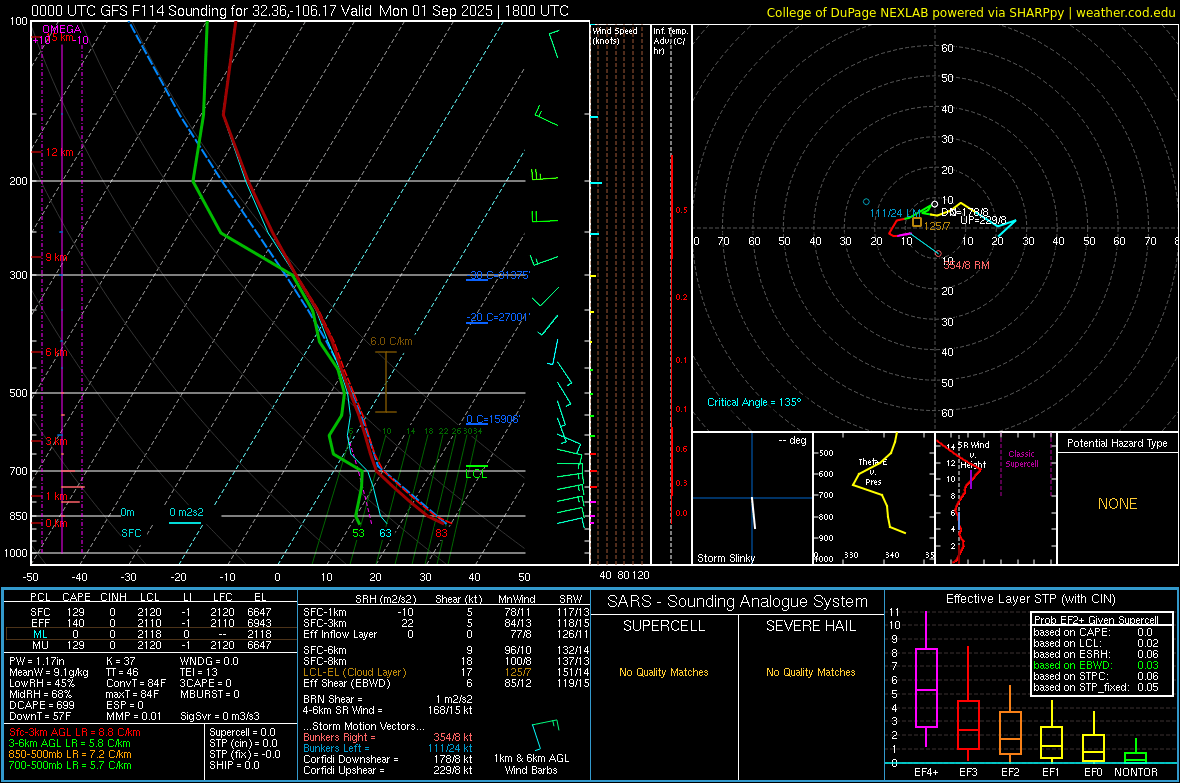Click the Effective Layer STP chart title
Screen dimensions: 1180x783
(1030, 599)
